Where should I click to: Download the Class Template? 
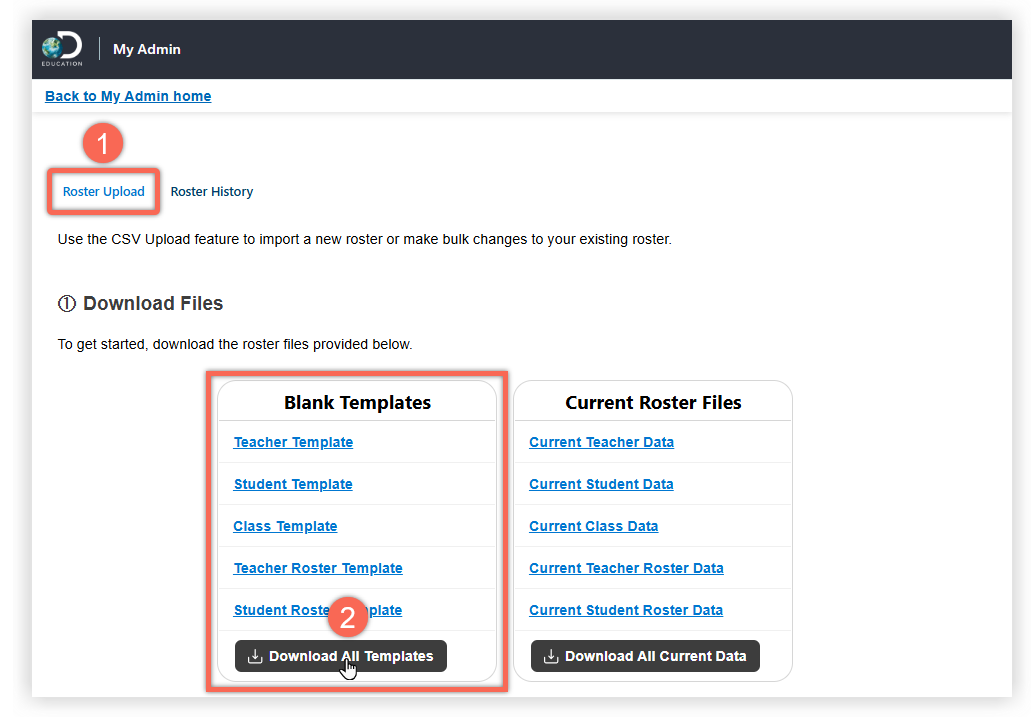point(285,526)
